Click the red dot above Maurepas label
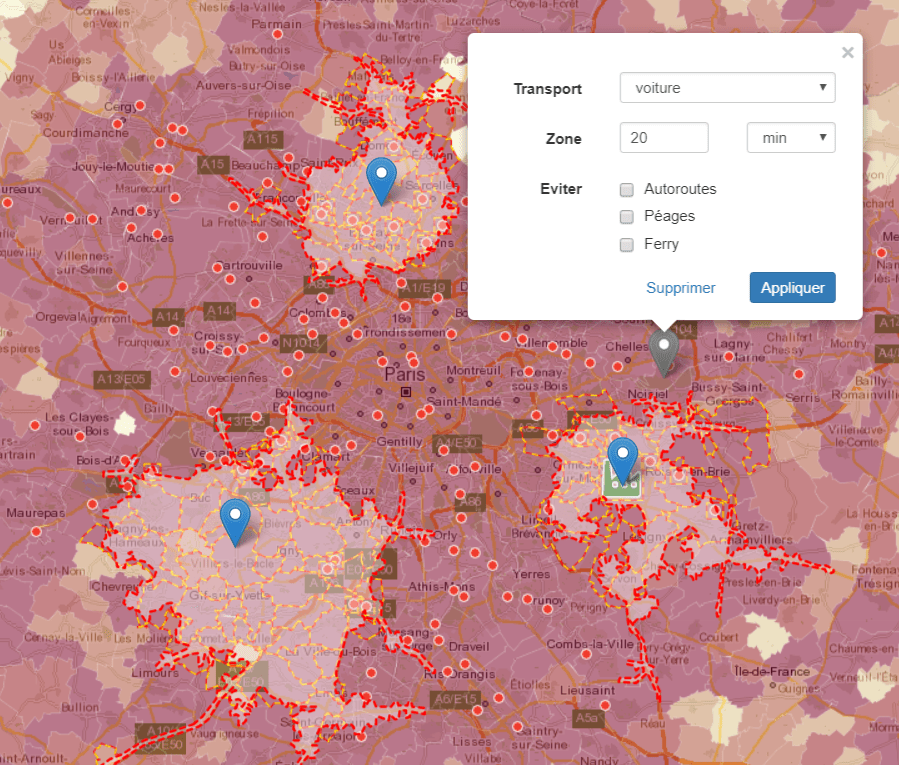899x765 pixels. (37, 496)
